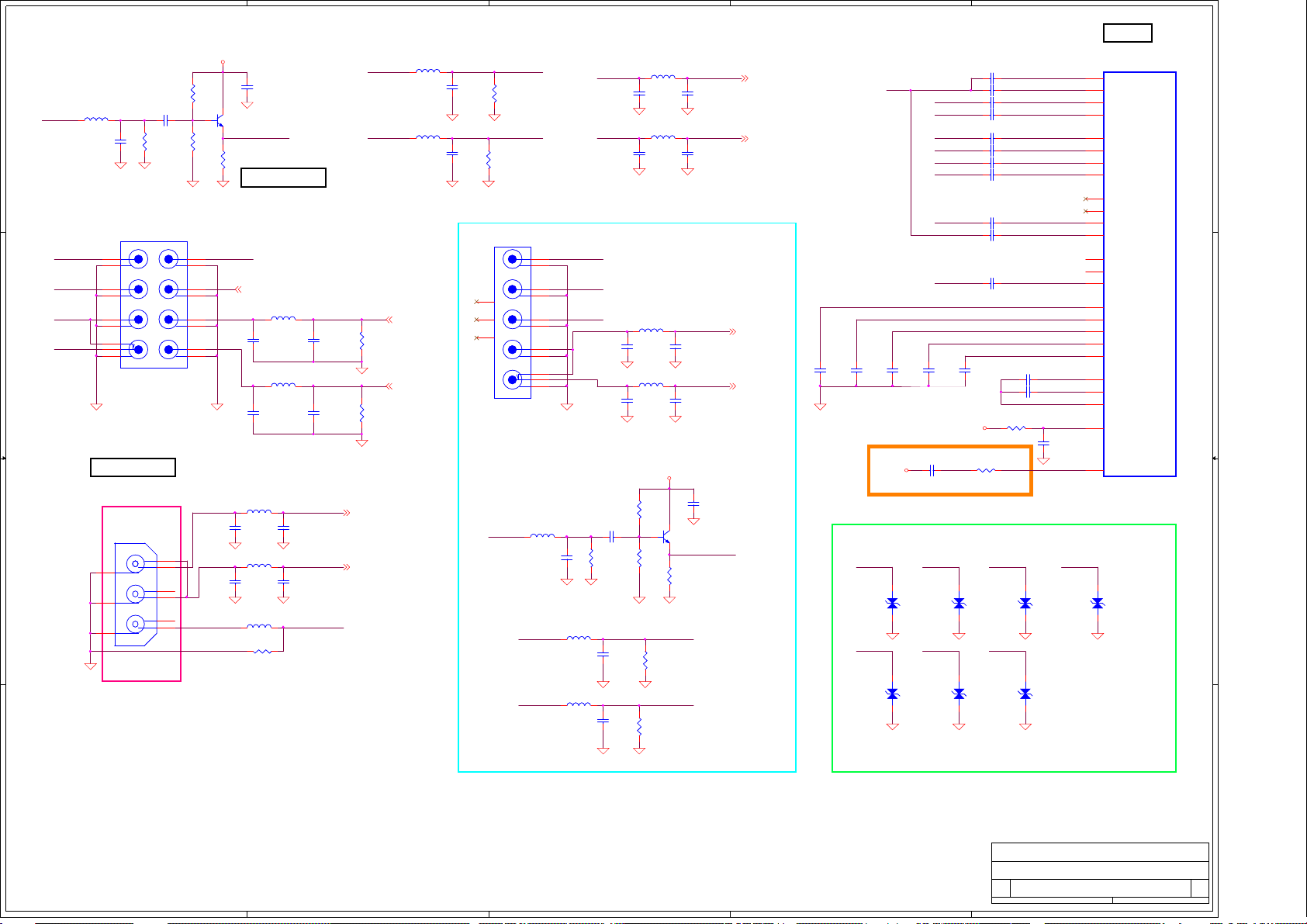Select the fourth TVS diode in the green box's top row
1307x924 pixels.
pyautogui.click(x=1097, y=604)
